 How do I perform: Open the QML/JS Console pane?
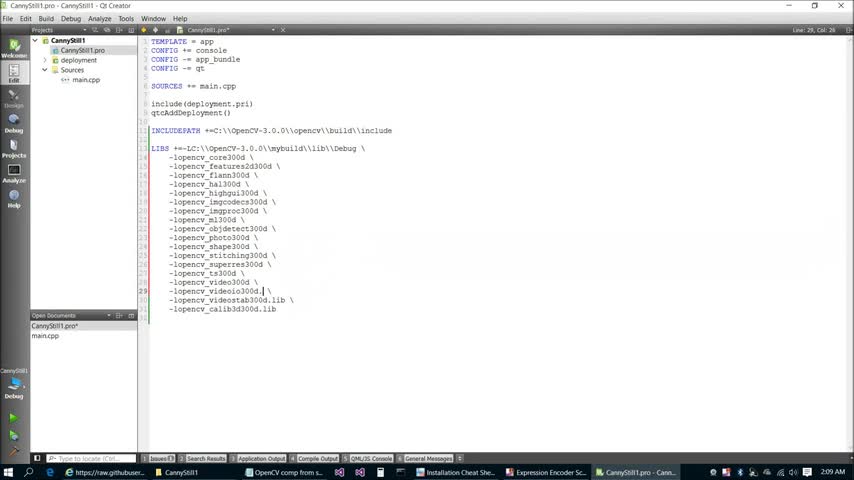click(x=368, y=459)
